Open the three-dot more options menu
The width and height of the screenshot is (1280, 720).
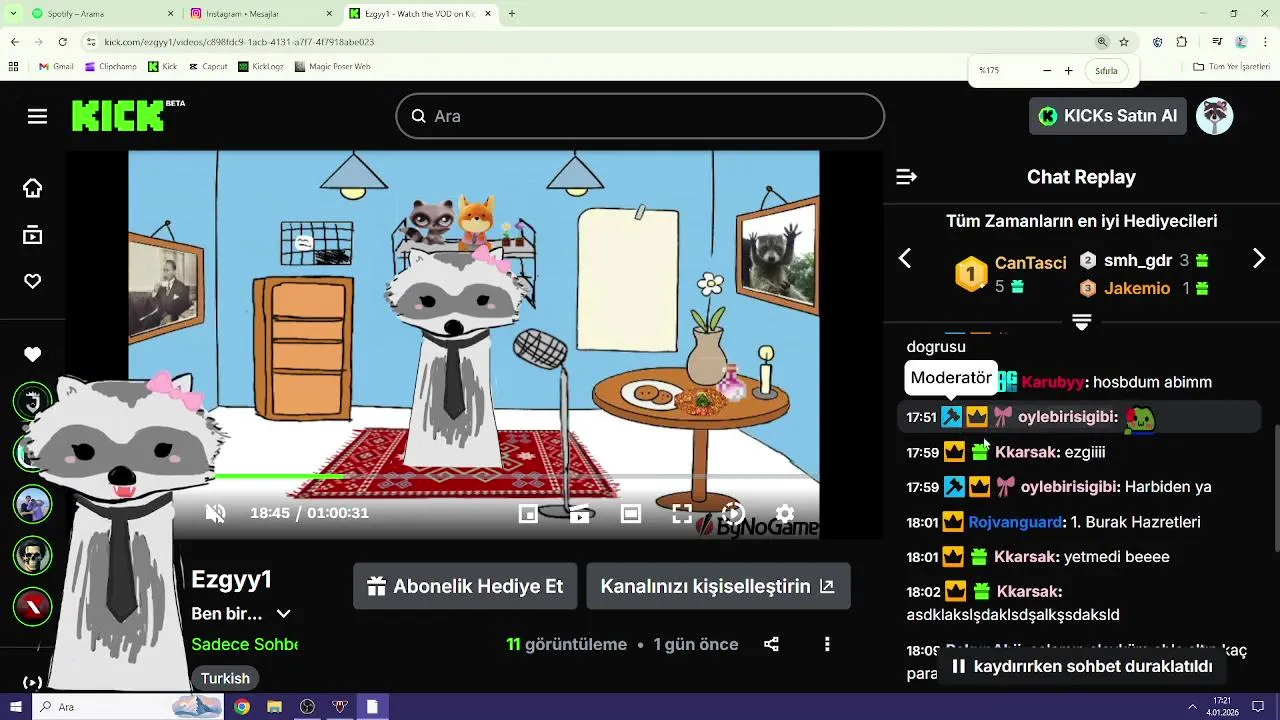tap(827, 645)
